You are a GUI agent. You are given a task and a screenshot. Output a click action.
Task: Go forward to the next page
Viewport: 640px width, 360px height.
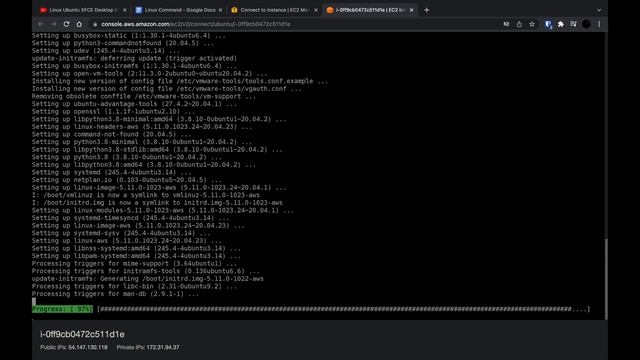point(53,24)
